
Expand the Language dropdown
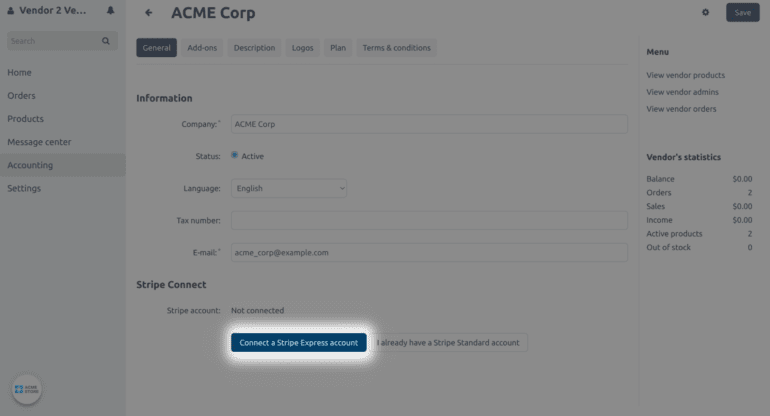pyautogui.click(x=289, y=188)
